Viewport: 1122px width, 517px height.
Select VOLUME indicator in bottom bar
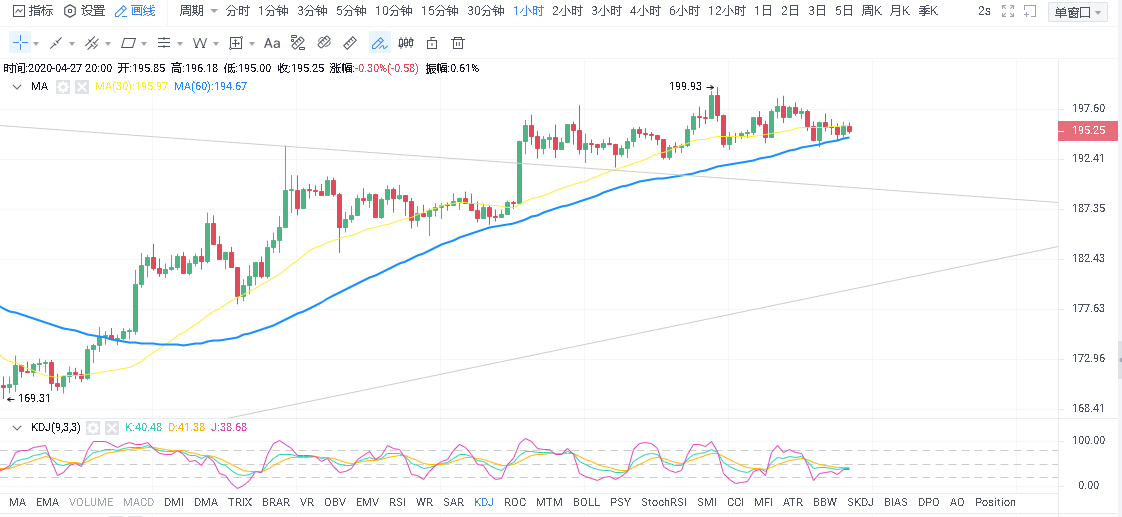click(x=92, y=502)
